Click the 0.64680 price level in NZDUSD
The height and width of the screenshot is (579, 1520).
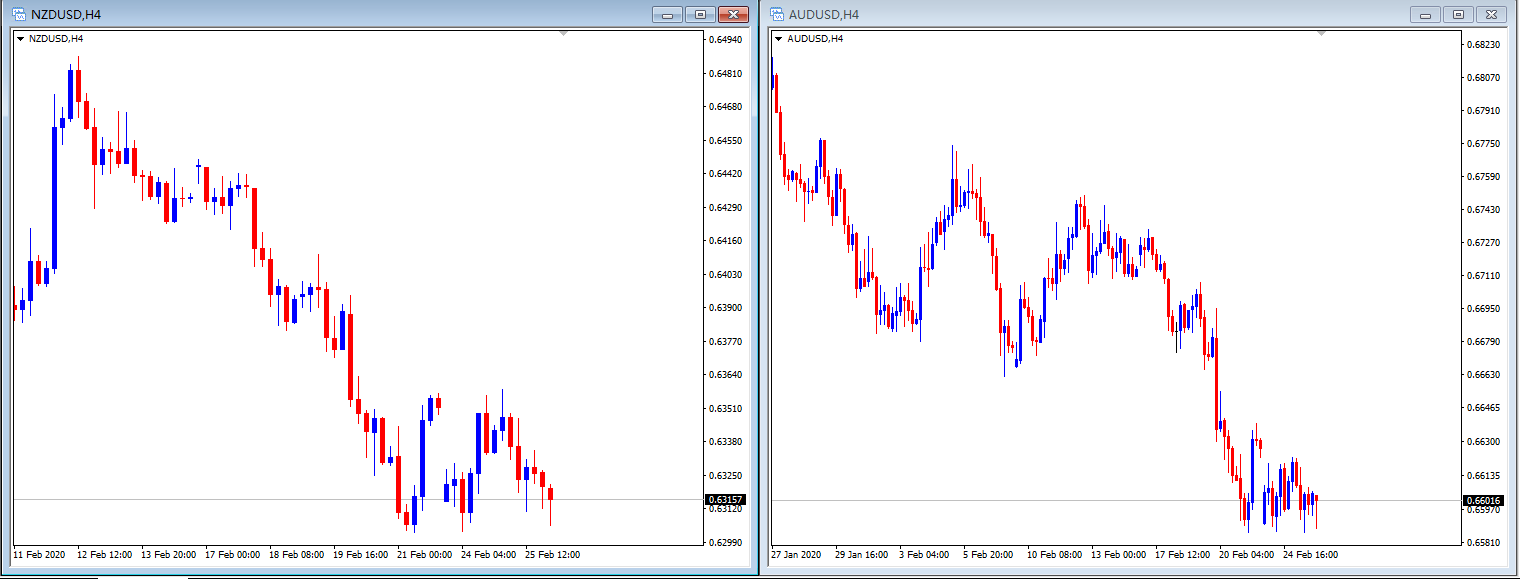click(x=725, y=107)
